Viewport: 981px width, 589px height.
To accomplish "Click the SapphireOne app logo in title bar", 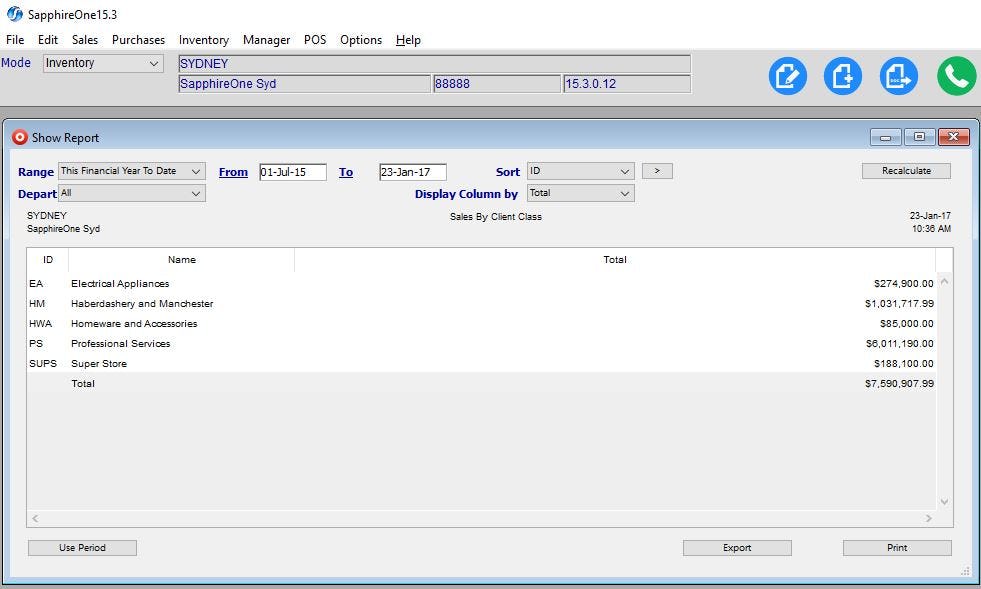I will 14,14.
